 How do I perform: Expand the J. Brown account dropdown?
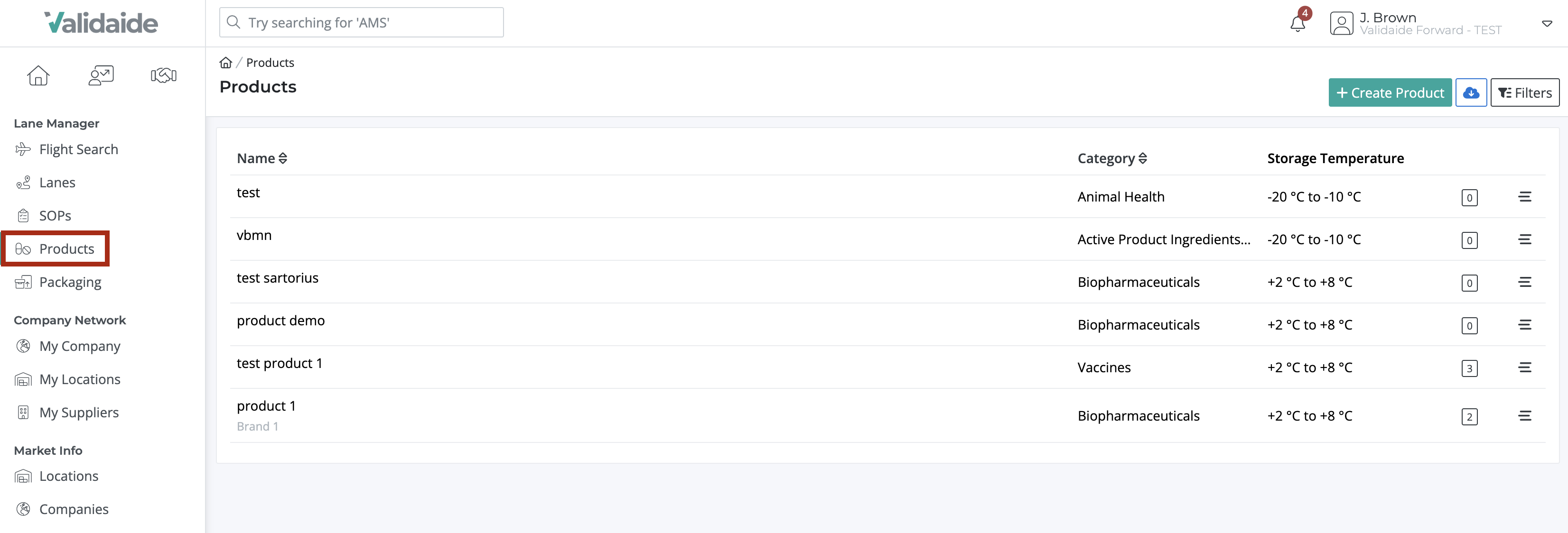(x=1546, y=24)
